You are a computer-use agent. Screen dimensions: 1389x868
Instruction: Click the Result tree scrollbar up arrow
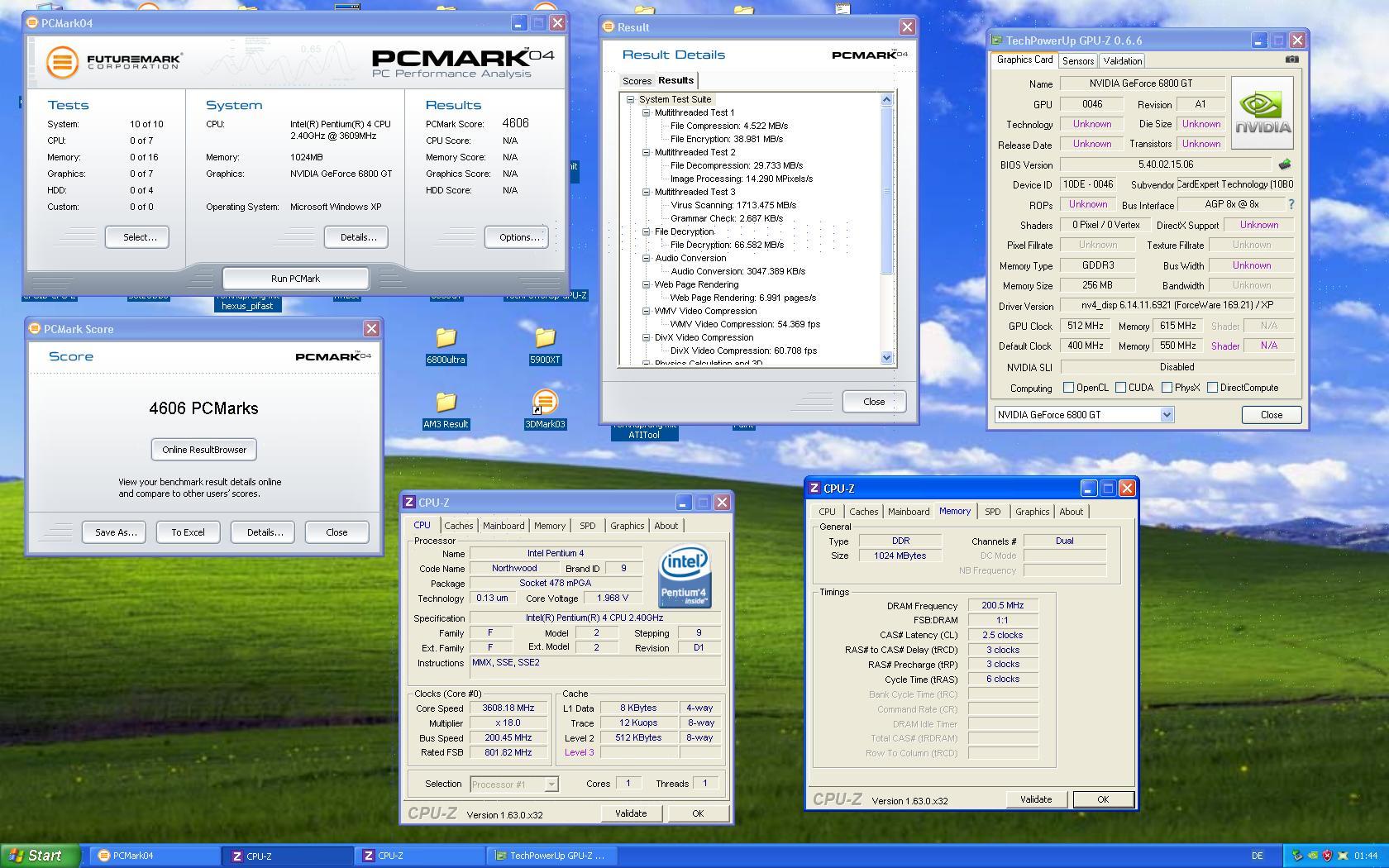tap(887, 100)
